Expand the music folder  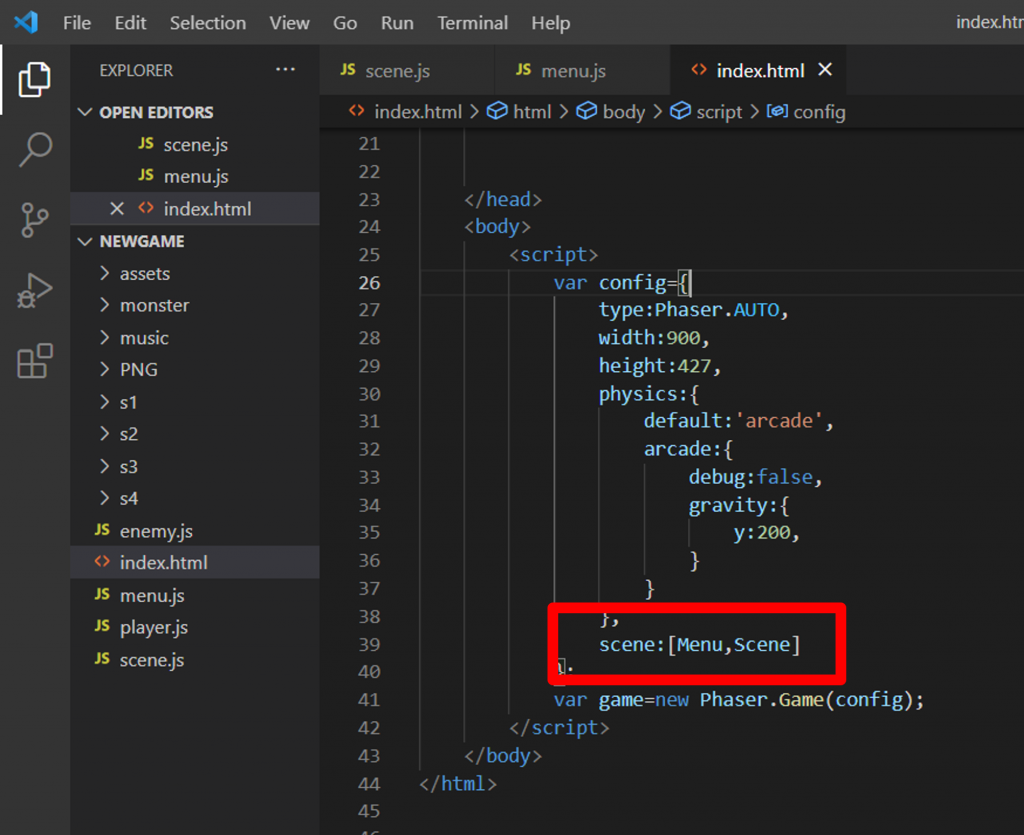pos(104,337)
